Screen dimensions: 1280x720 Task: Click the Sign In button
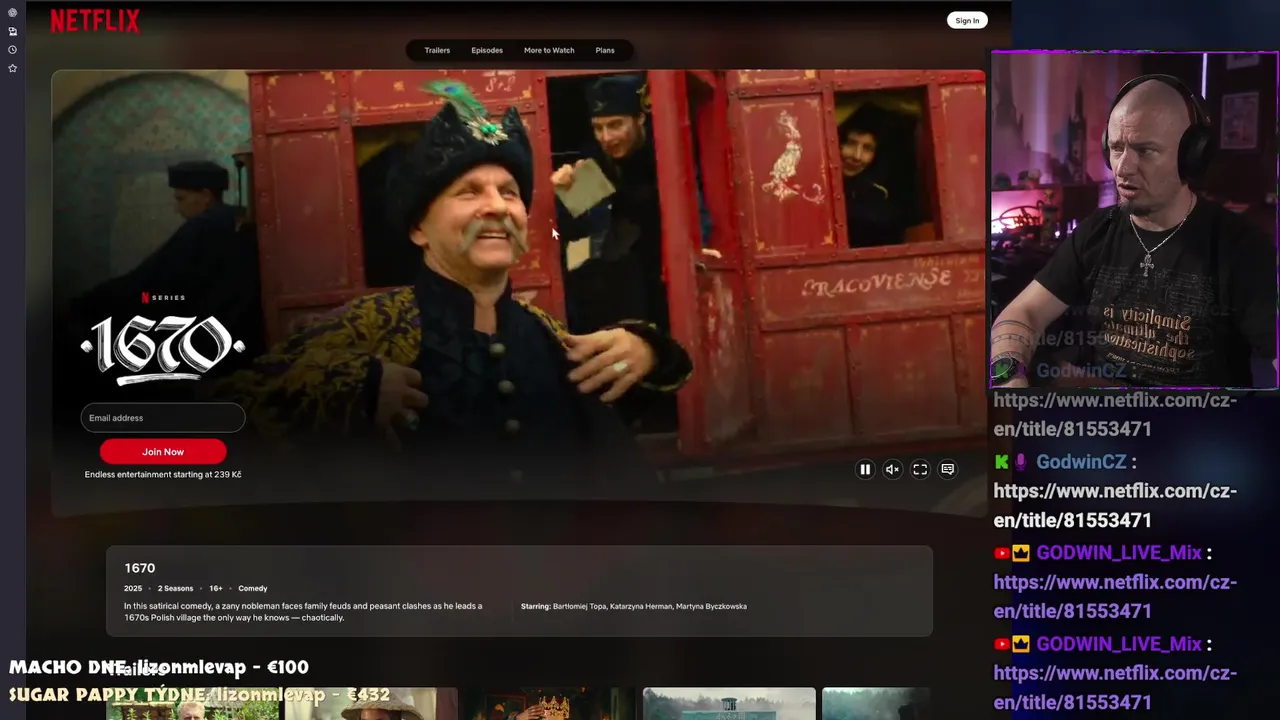point(967,20)
